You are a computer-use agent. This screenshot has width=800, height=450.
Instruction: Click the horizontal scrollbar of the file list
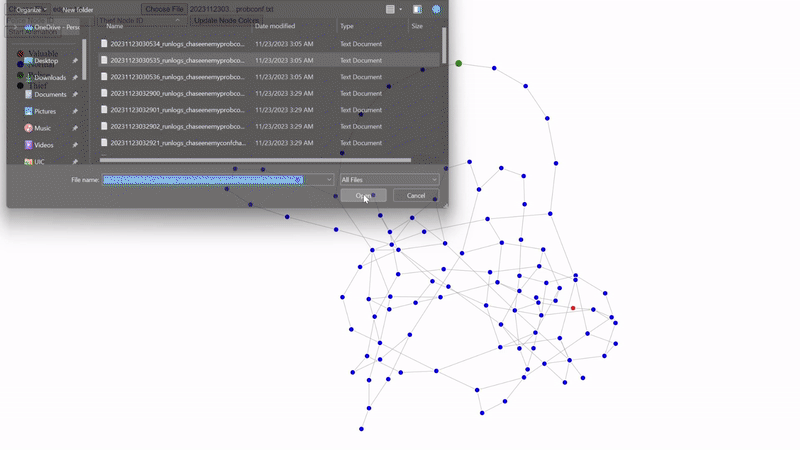pyautogui.click(x=255, y=160)
